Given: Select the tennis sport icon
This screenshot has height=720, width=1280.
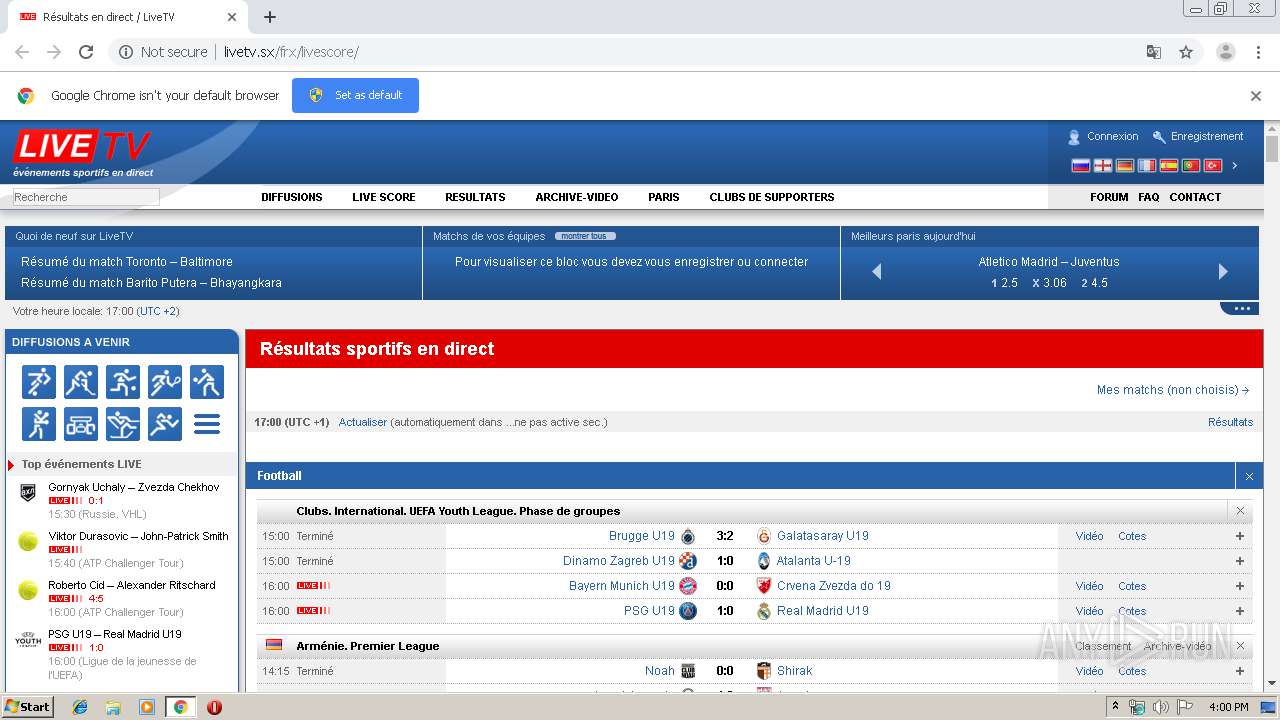Looking at the screenshot, I should [x=165, y=382].
